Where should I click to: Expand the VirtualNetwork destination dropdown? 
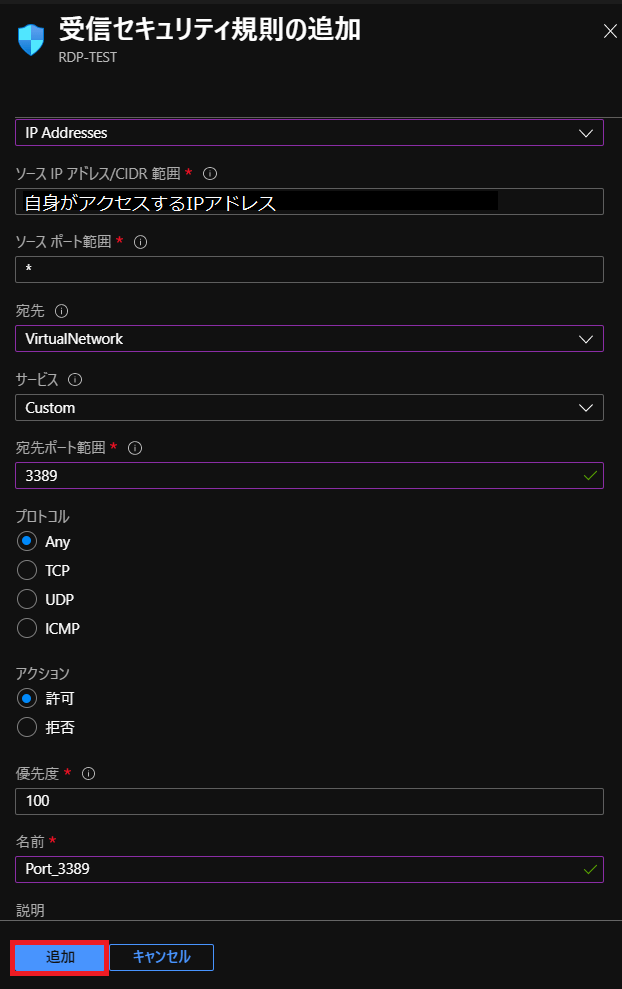(x=309, y=339)
